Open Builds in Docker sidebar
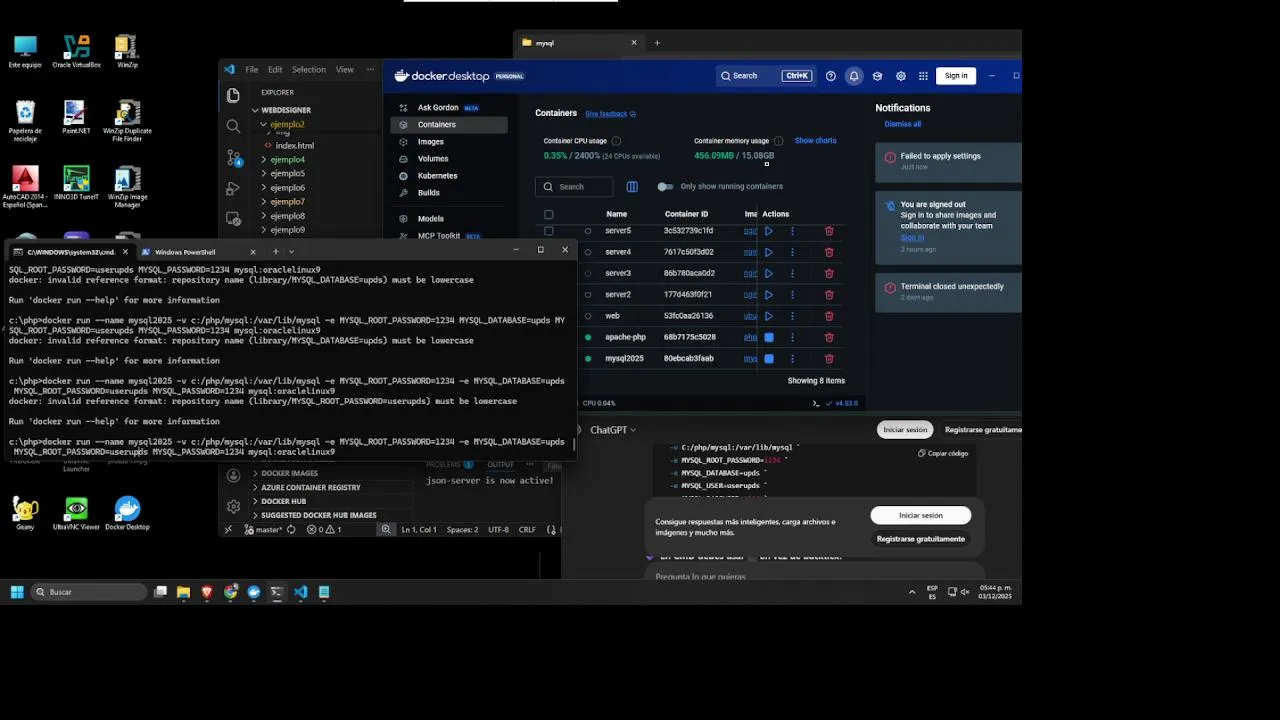1280x720 pixels. tap(449, 193)
